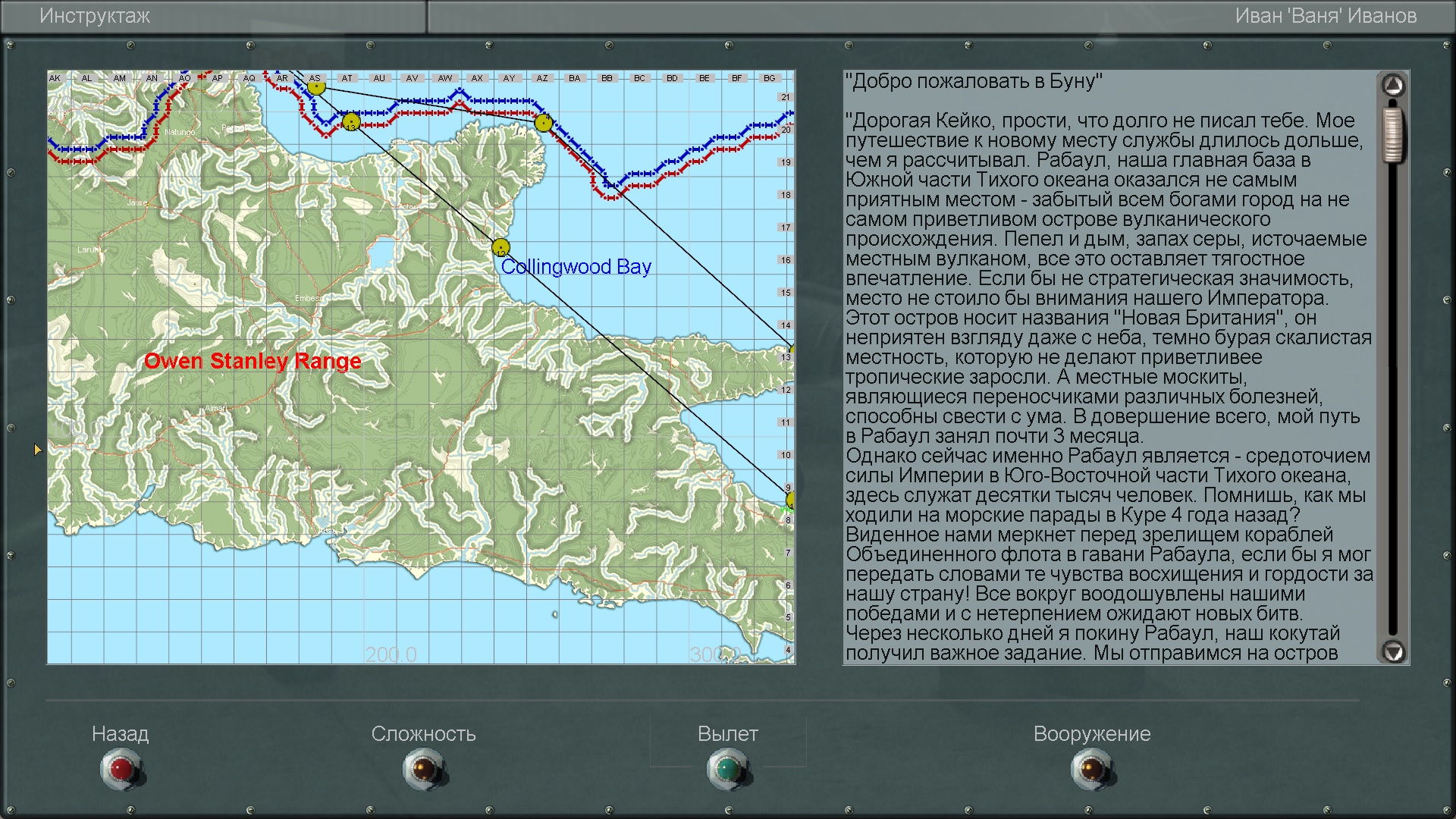The width and height of the screenshot is (1456, 819).
Task: Click waypoint 4 marker on the front line
Action: coord(543,122)
